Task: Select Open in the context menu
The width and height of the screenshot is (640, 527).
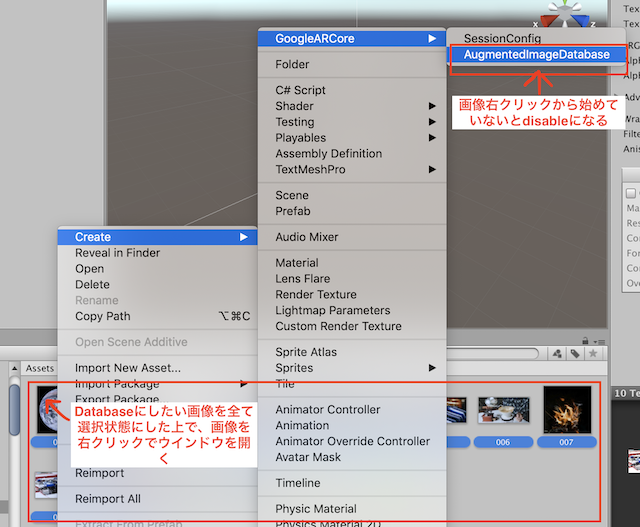Action: tap(158, 269)
